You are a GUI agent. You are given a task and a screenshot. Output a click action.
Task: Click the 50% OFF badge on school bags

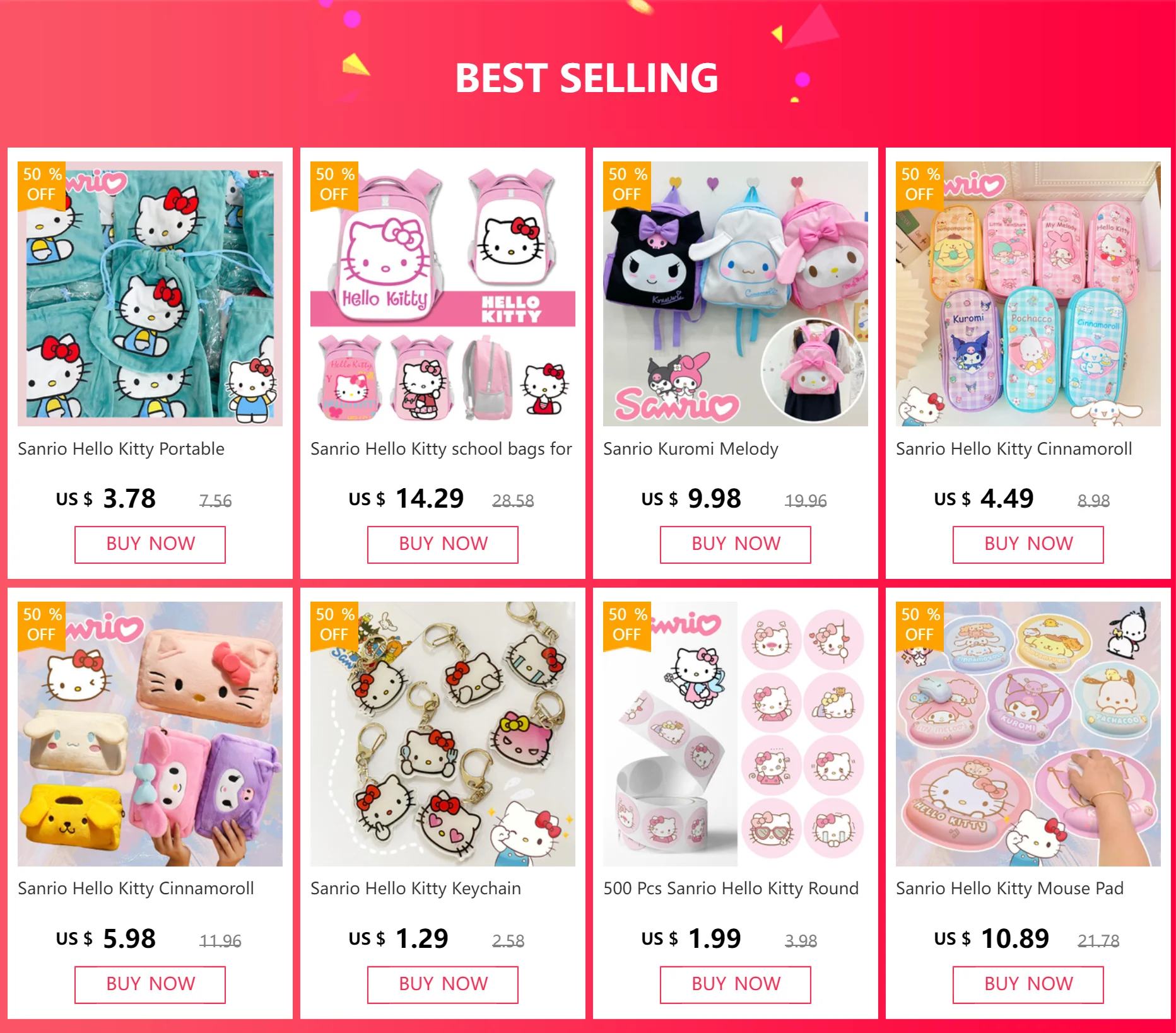(334, 185)
